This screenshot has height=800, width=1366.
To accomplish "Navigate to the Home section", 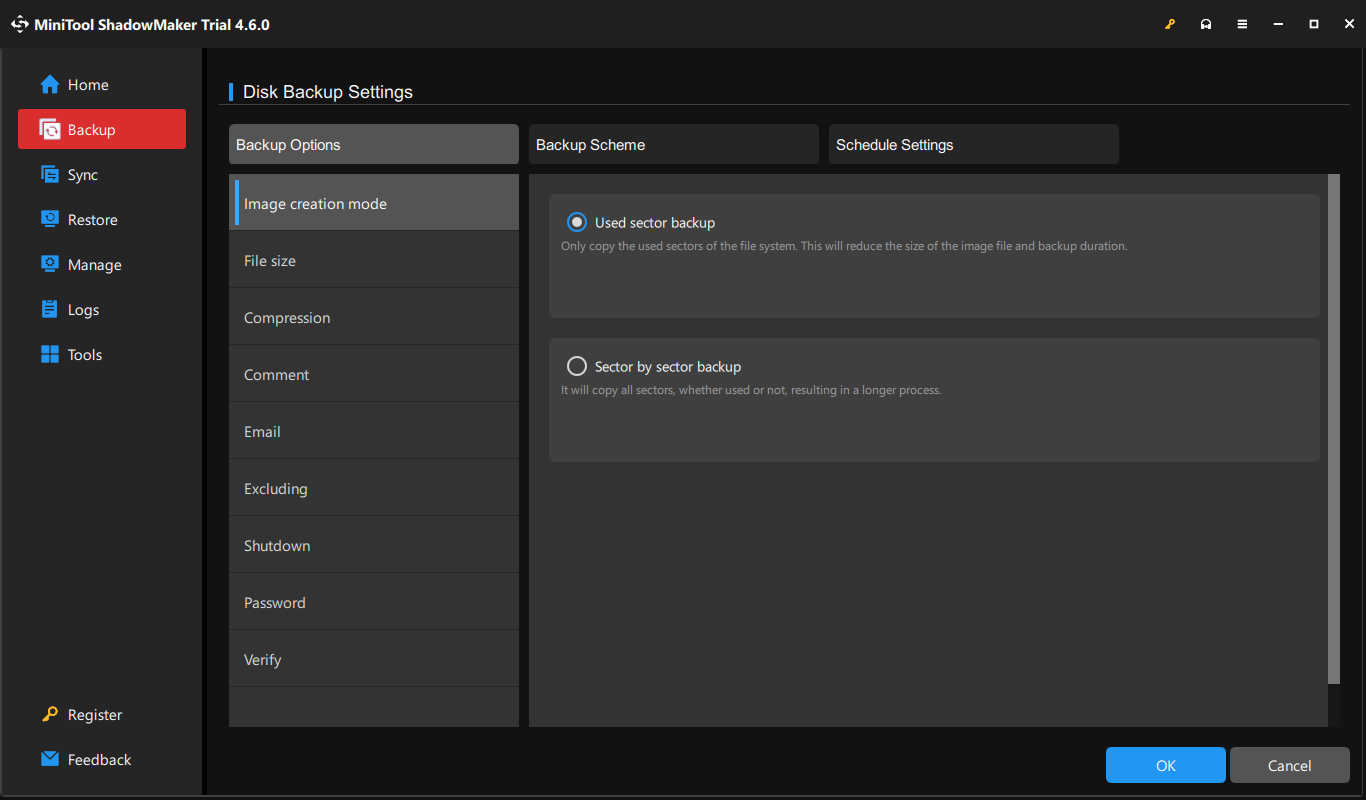I will [85, 85].
